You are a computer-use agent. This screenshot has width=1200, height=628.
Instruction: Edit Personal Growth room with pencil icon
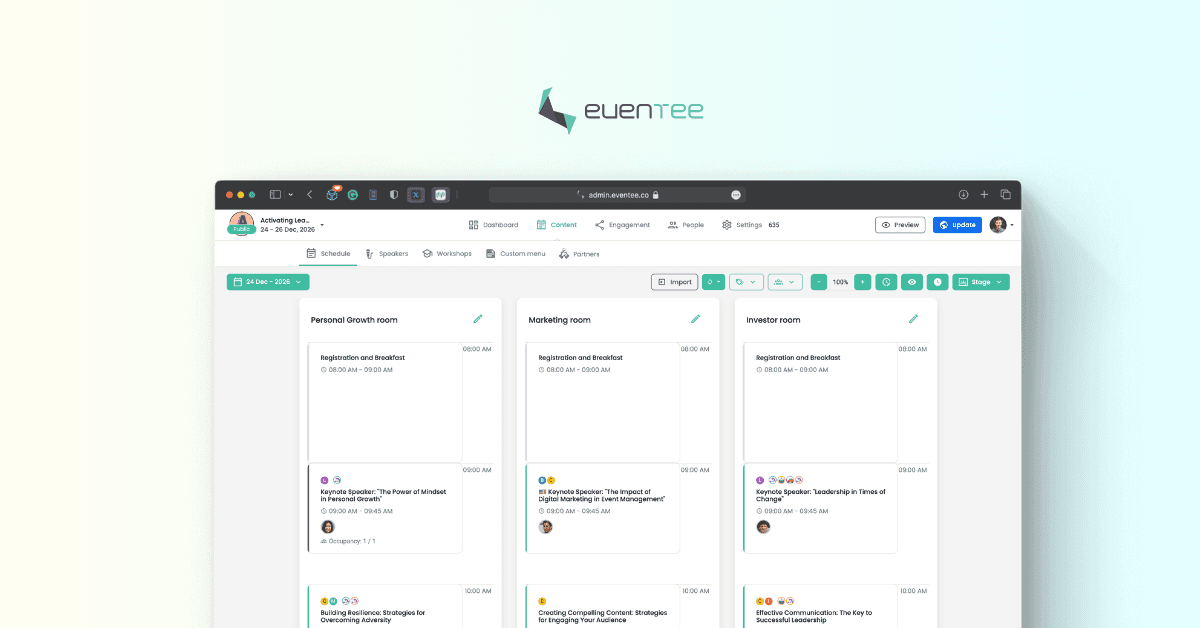pos(478,319)
